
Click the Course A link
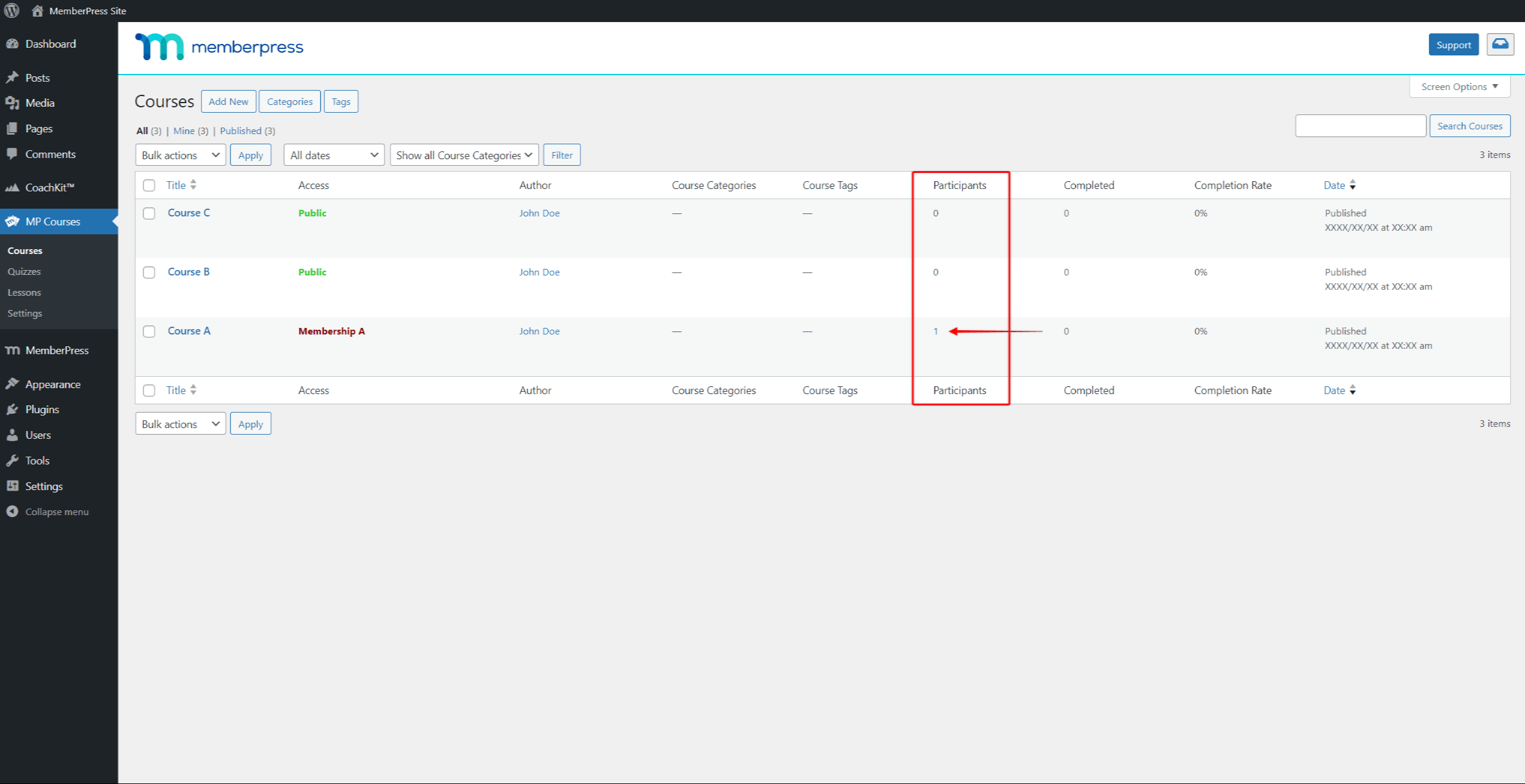[188, 330]
